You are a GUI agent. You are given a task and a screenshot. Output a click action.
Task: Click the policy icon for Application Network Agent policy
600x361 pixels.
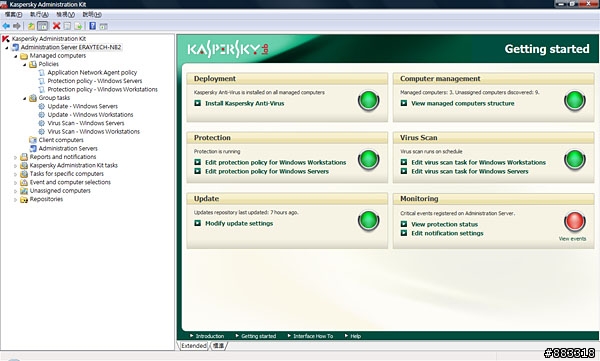click(42, 73)
